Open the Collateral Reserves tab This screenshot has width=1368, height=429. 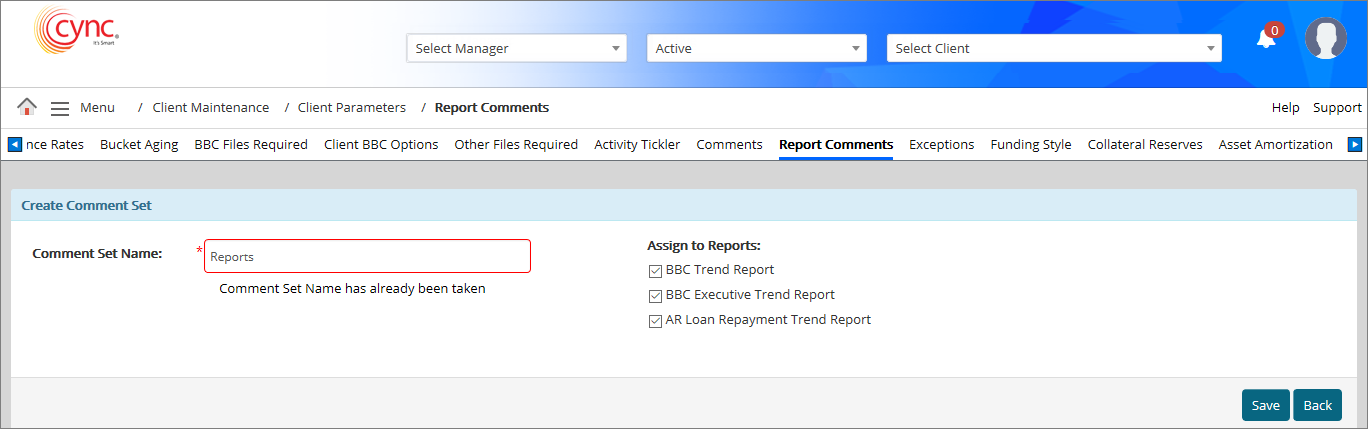tap(1144, 145)
